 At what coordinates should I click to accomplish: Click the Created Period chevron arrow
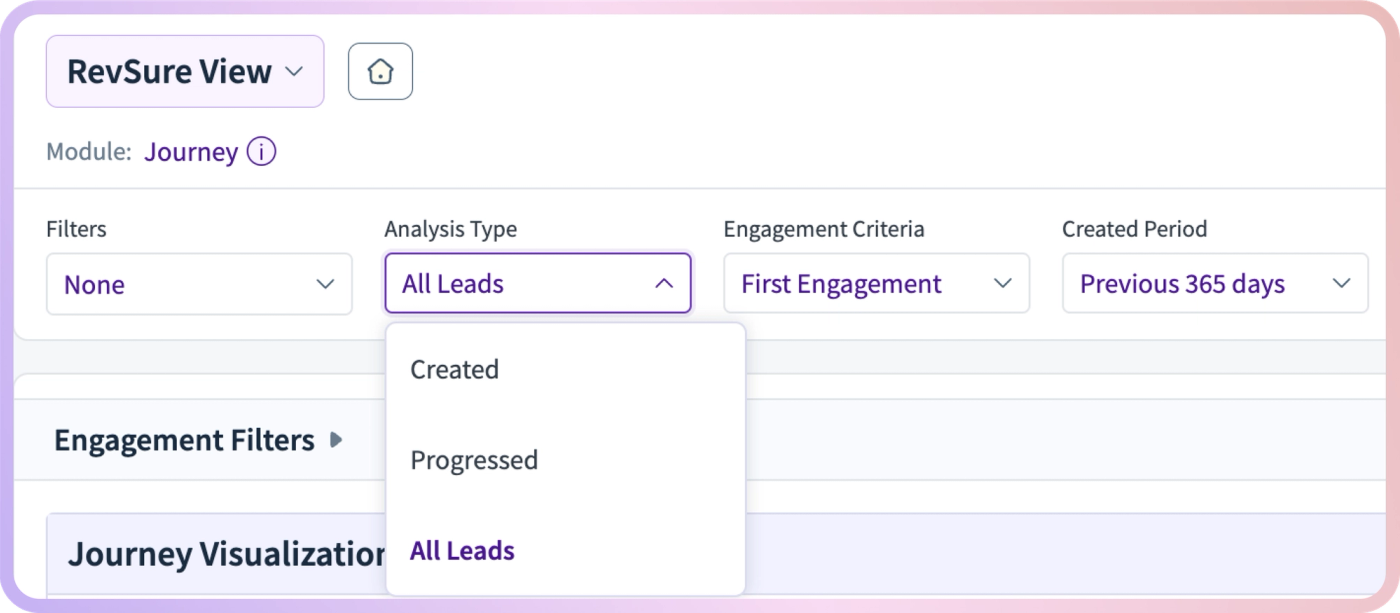pyautogui.click(x=1341, y=284)
